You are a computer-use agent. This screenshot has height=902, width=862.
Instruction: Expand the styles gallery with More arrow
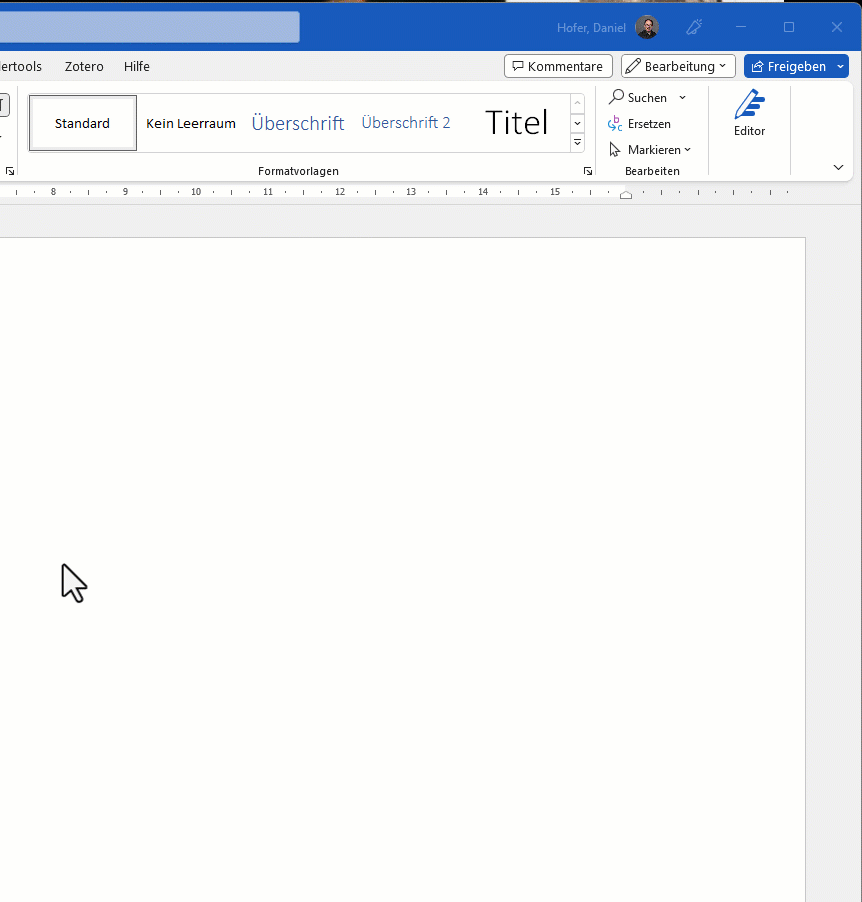click(x=578, y=143)
